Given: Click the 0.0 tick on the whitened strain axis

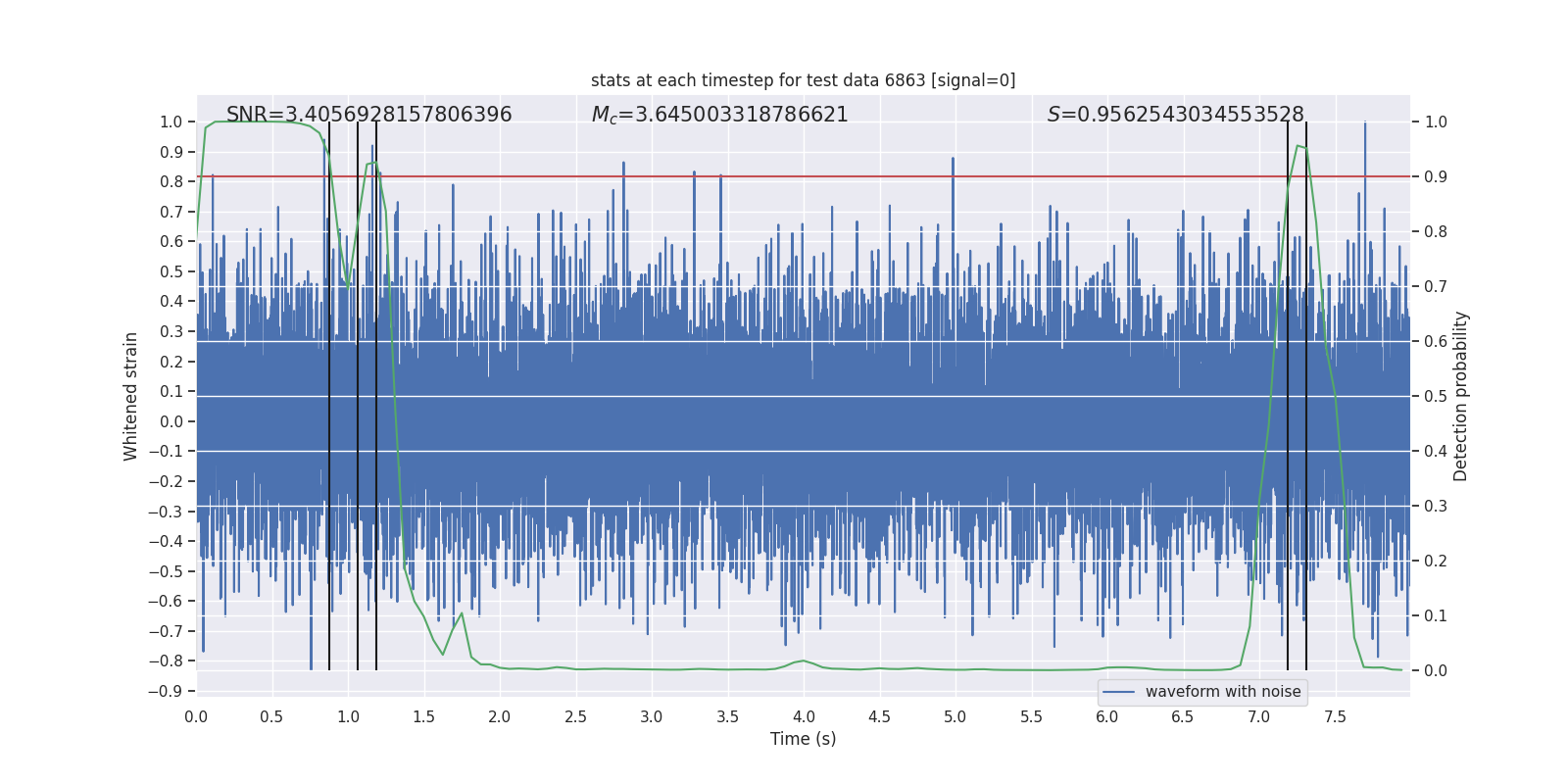Looking at the screenshot, I should point(171,421).
